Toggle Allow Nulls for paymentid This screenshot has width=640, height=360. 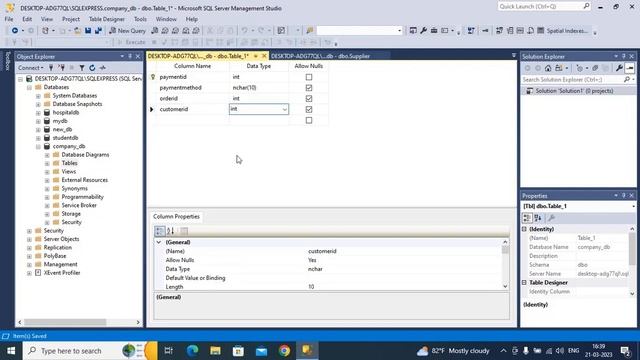(x=309, y=77)
